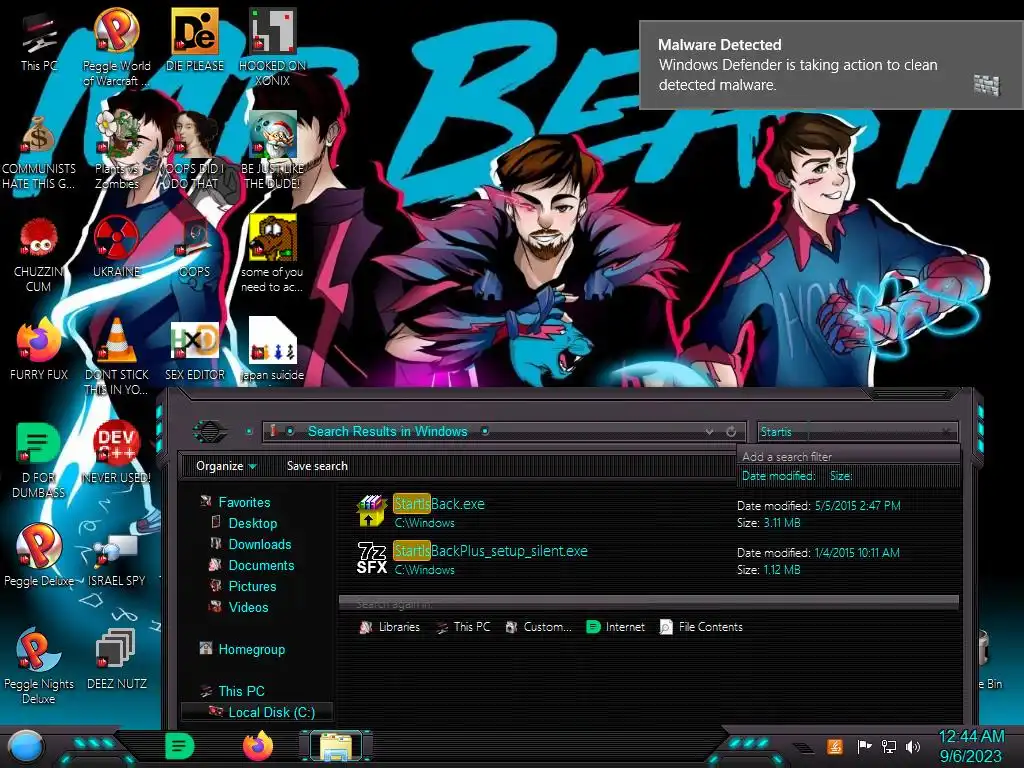
Task: Open green document app in taskbar
Action: [180, 746]
